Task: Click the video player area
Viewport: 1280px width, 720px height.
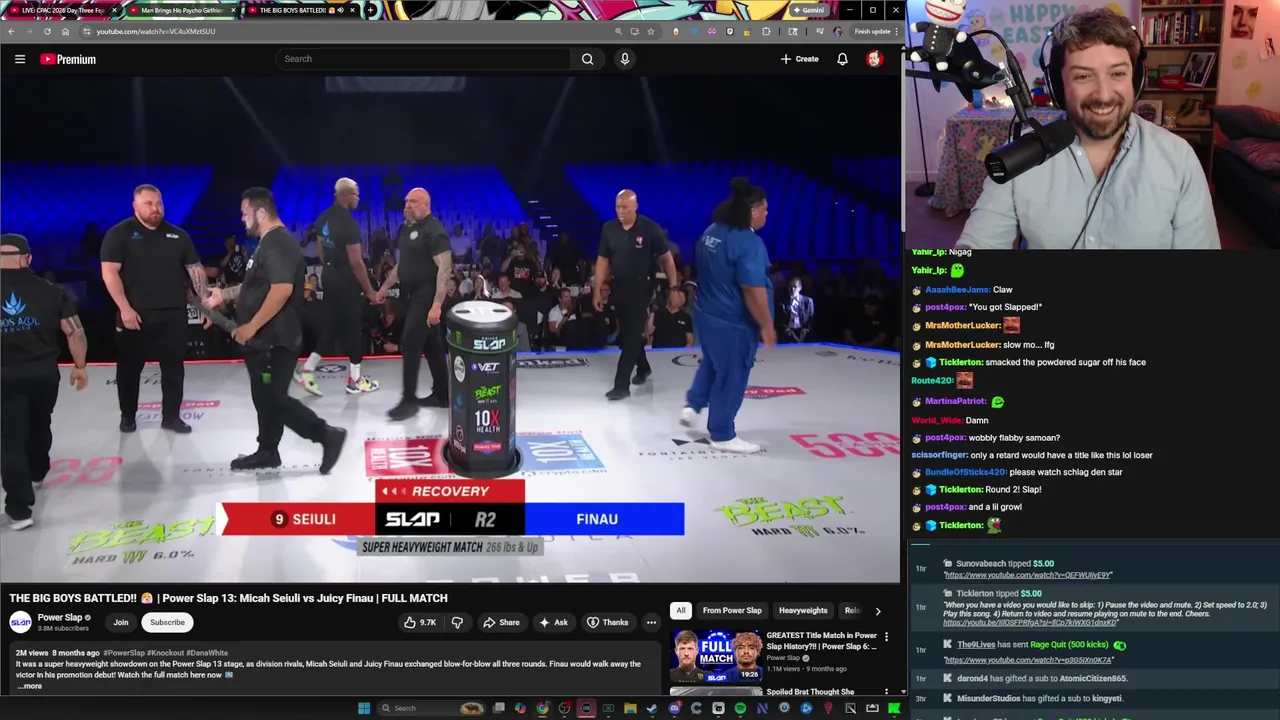Action: coord(450,330)
